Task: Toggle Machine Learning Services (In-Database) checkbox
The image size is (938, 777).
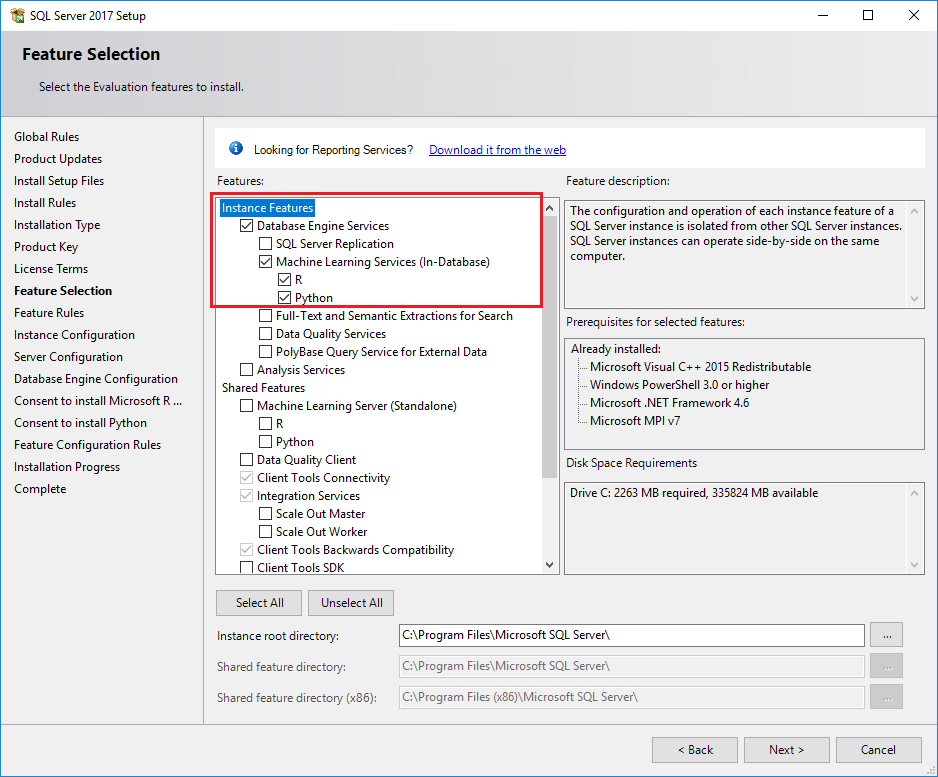Action: coord(266,262)
